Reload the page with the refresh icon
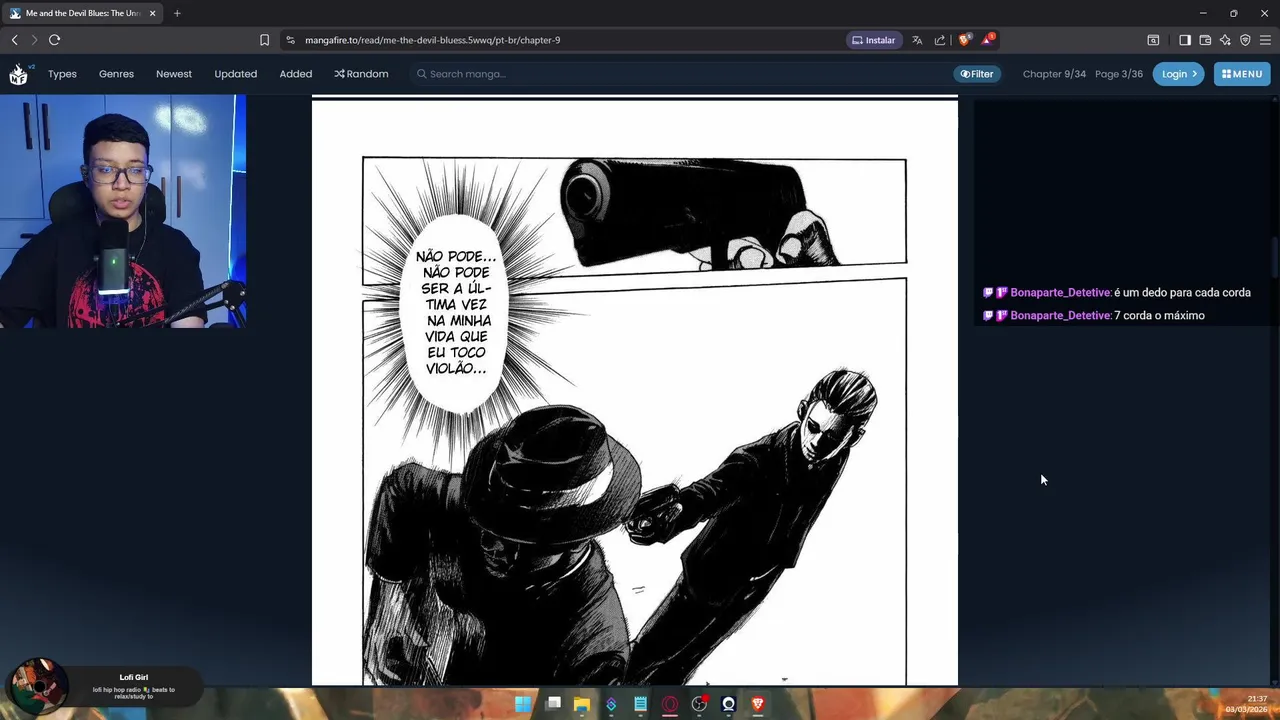This screenshot has height=720, width=1280. pos(55,40)
